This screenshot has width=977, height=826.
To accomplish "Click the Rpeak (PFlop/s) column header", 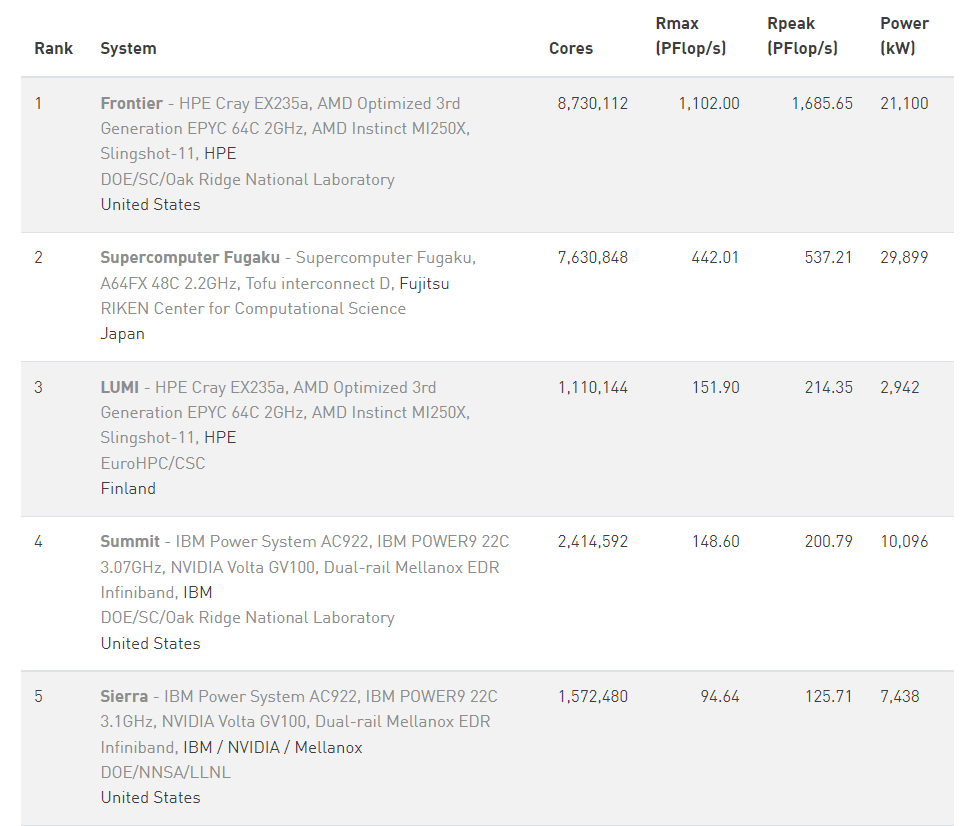I will (803, 36).
